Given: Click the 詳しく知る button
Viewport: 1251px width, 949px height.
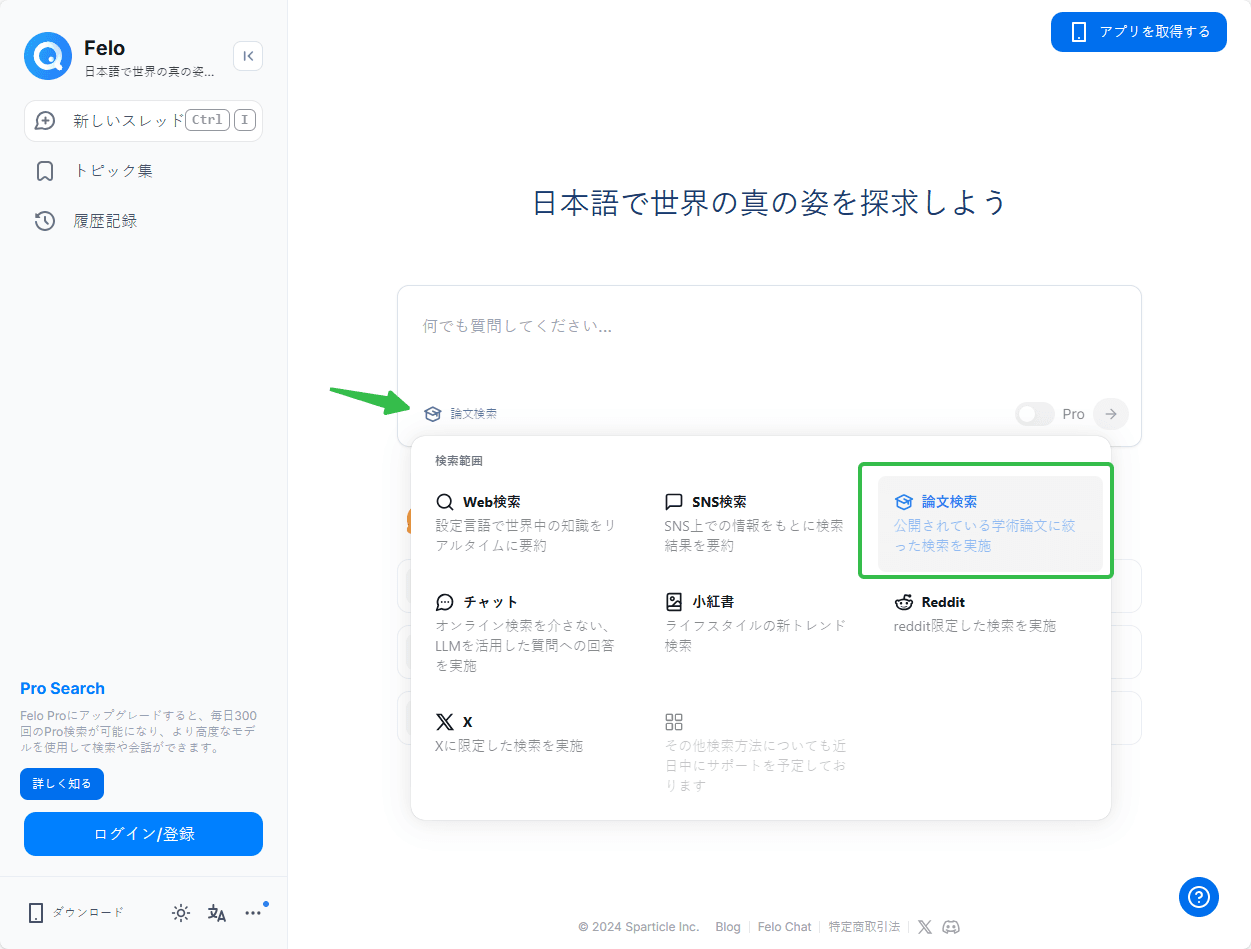Looking at the screenshot, I should point(62,784).
